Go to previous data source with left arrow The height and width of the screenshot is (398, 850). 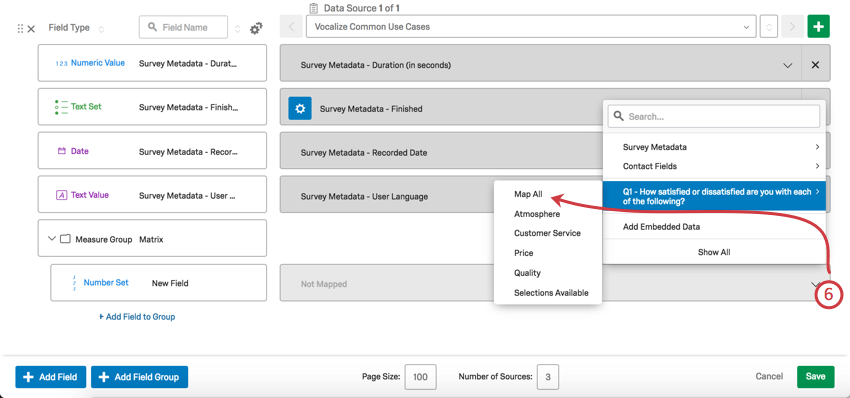(x=292, y=27)
